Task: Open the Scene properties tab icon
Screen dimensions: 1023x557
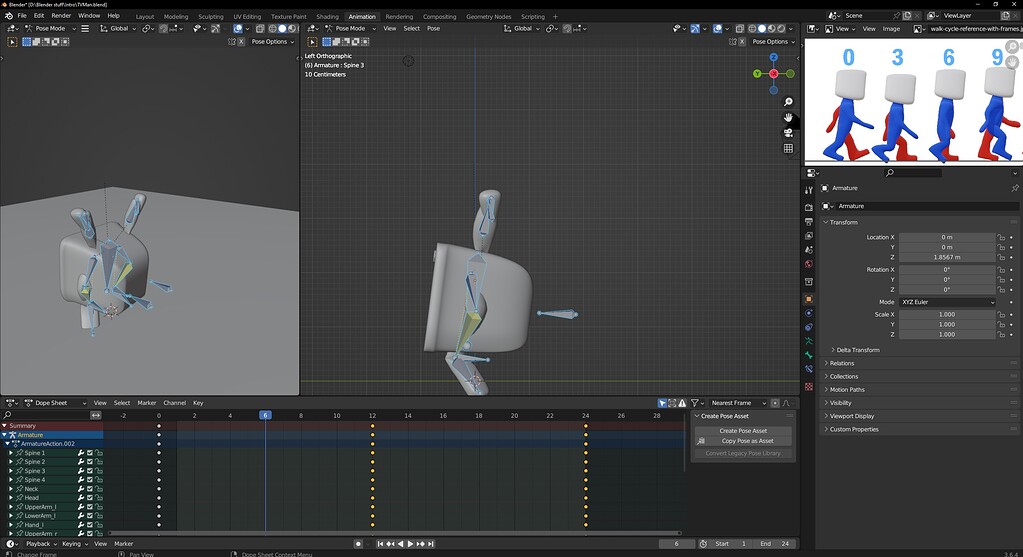Action: (809, 250)
